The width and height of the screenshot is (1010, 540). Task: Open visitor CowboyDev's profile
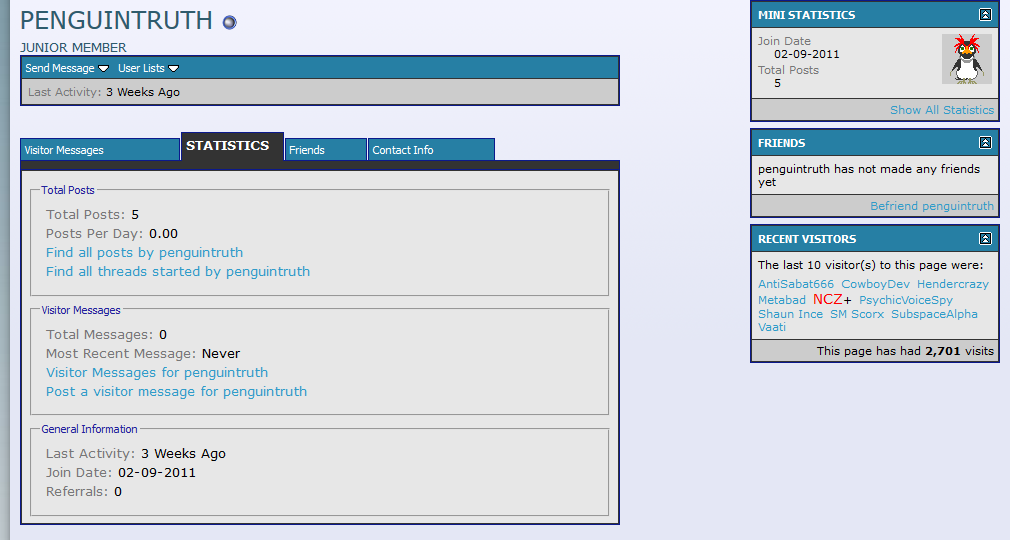pyautogui.click(x=875, y=284)
